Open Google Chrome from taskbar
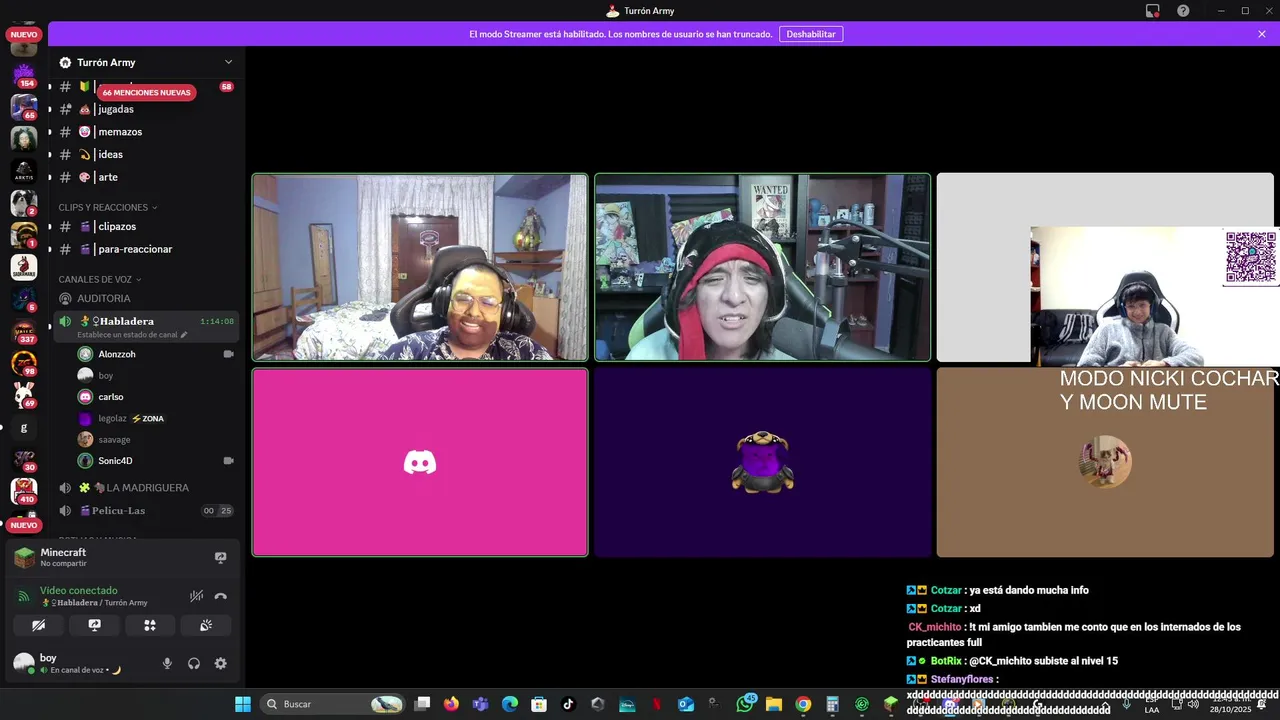This screenshot has width=1280, height=720. (803, 704)
